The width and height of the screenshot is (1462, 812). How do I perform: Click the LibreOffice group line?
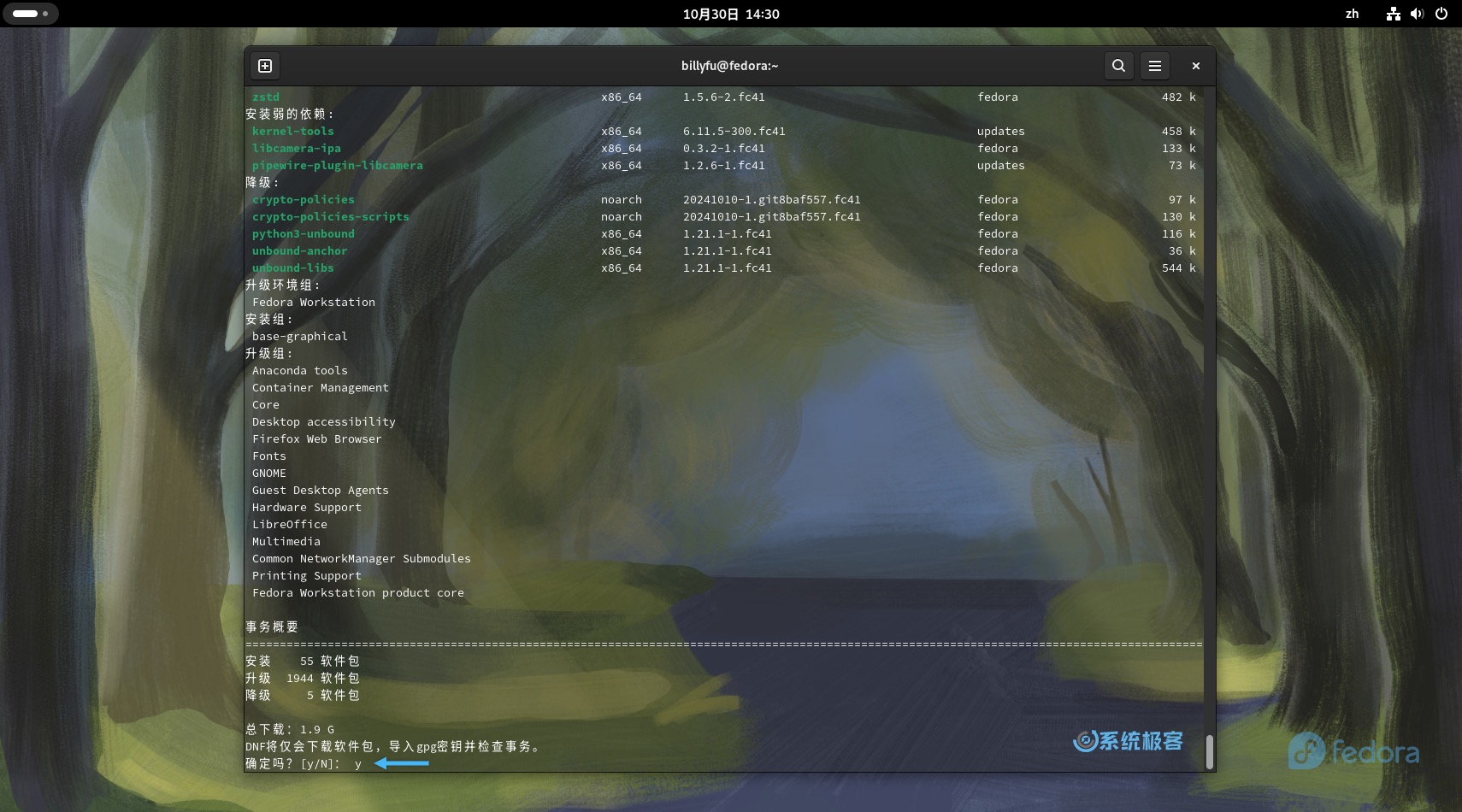(290, 524)
